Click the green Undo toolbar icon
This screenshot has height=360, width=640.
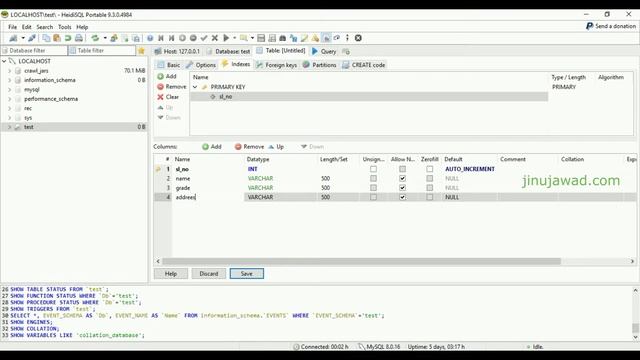tap(68, 38)
